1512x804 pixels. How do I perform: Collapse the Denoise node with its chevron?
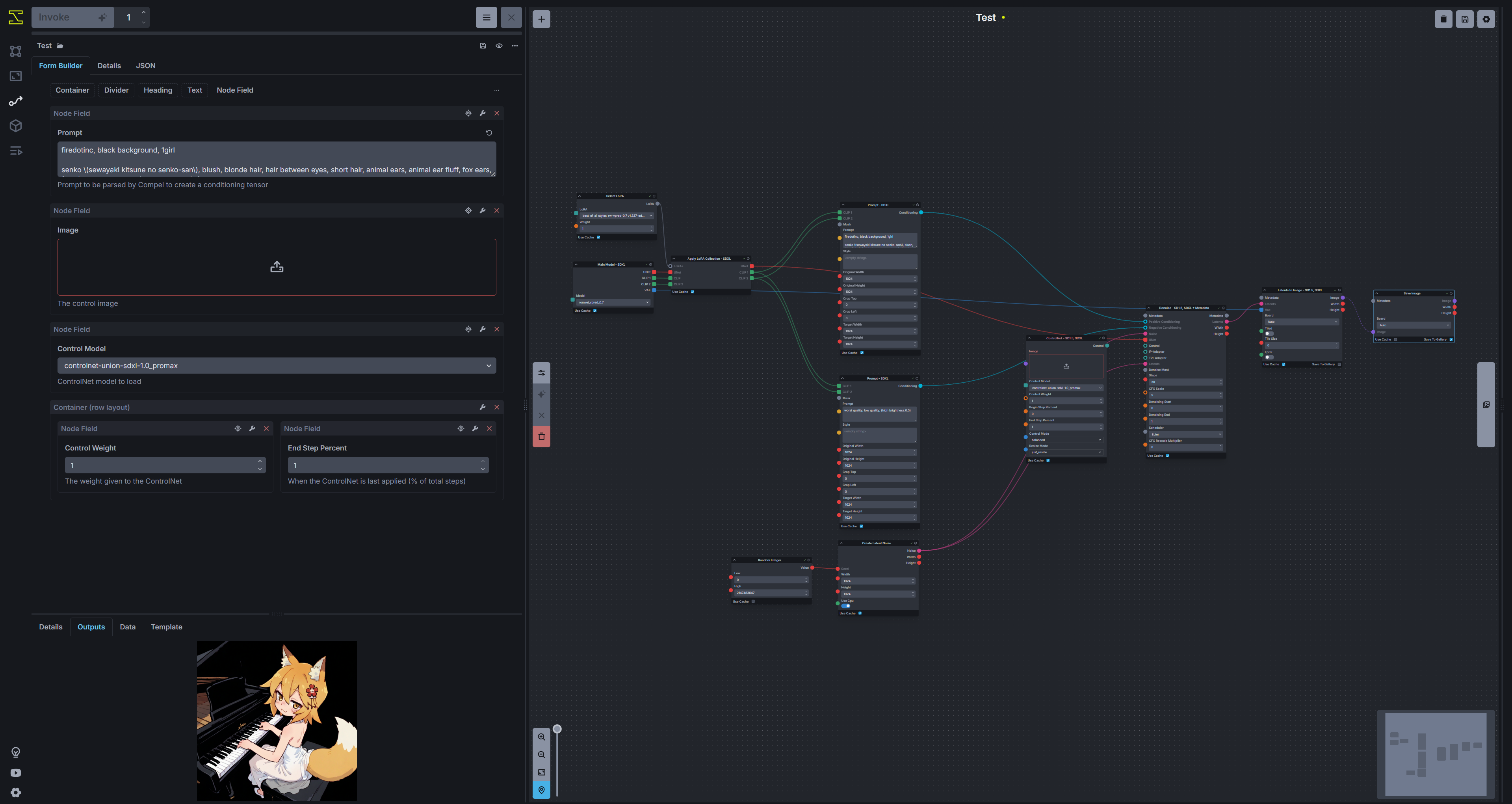1149,308
